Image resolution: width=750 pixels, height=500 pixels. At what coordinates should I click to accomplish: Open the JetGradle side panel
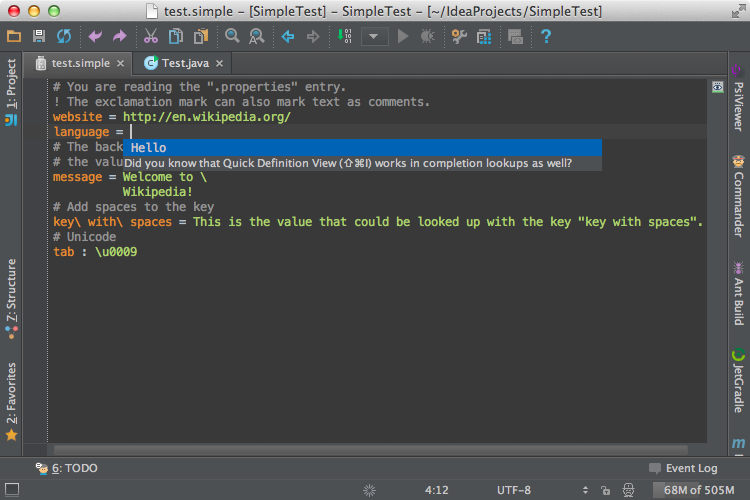point(738,381)
